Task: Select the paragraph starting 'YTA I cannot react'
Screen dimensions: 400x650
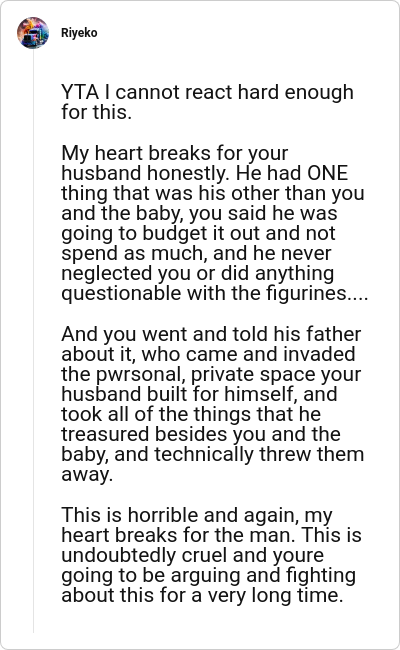Action: tap(207, 102)
